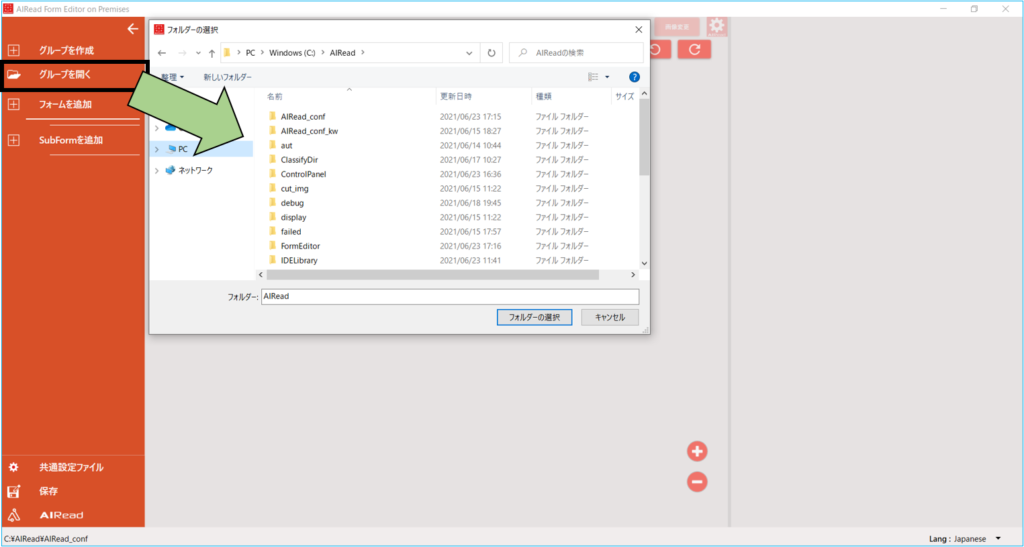Click 新しいフォルダー in the toolbar
The width and height of the screenshot is (1024, 547).
pyautogui.click(x=227, y=77)
